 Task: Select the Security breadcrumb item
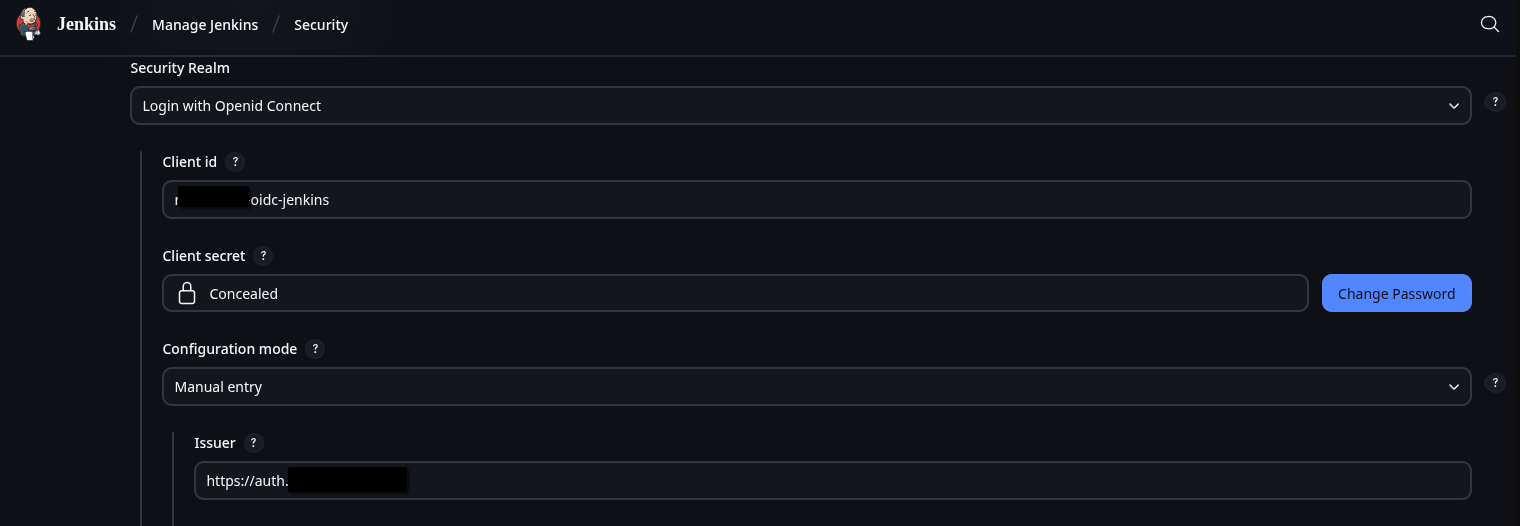[321, 25]
